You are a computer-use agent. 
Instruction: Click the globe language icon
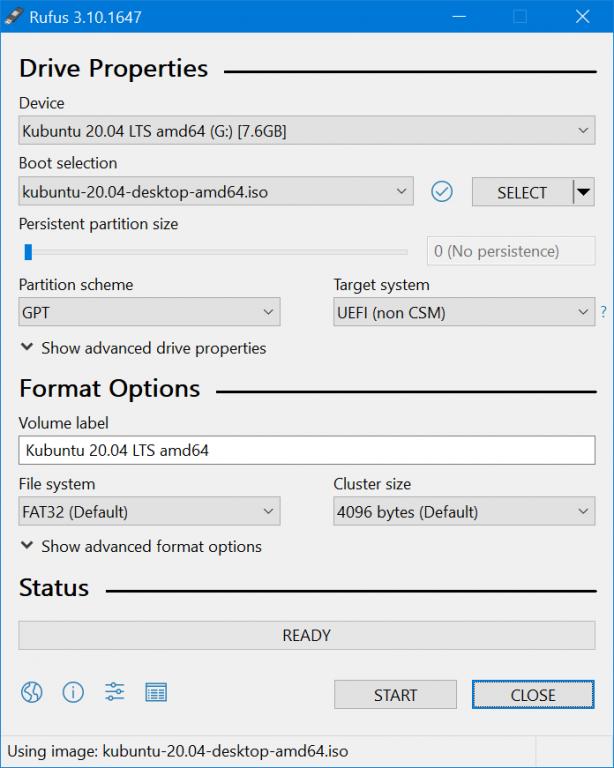pyautogui.click(x=32, y=692)
